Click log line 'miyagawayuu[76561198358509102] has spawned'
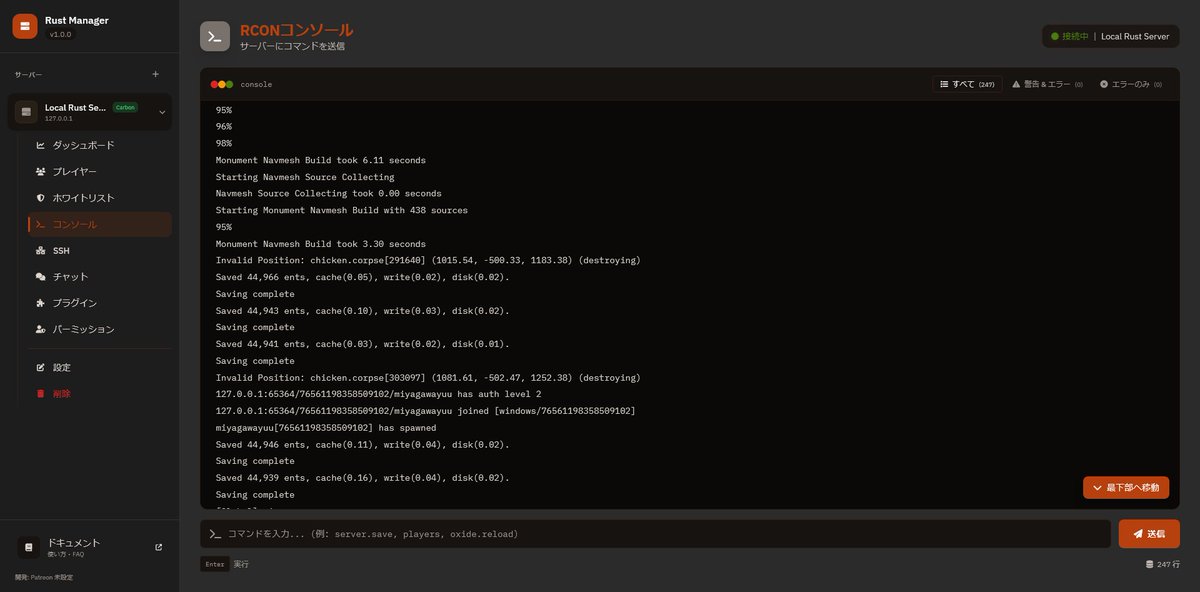 [326, 427]
